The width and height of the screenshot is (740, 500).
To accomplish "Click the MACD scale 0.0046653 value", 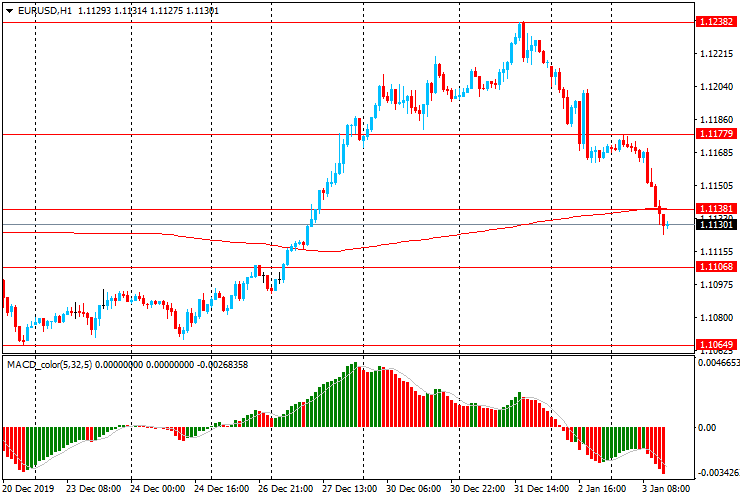I will (x=718, y=363).
